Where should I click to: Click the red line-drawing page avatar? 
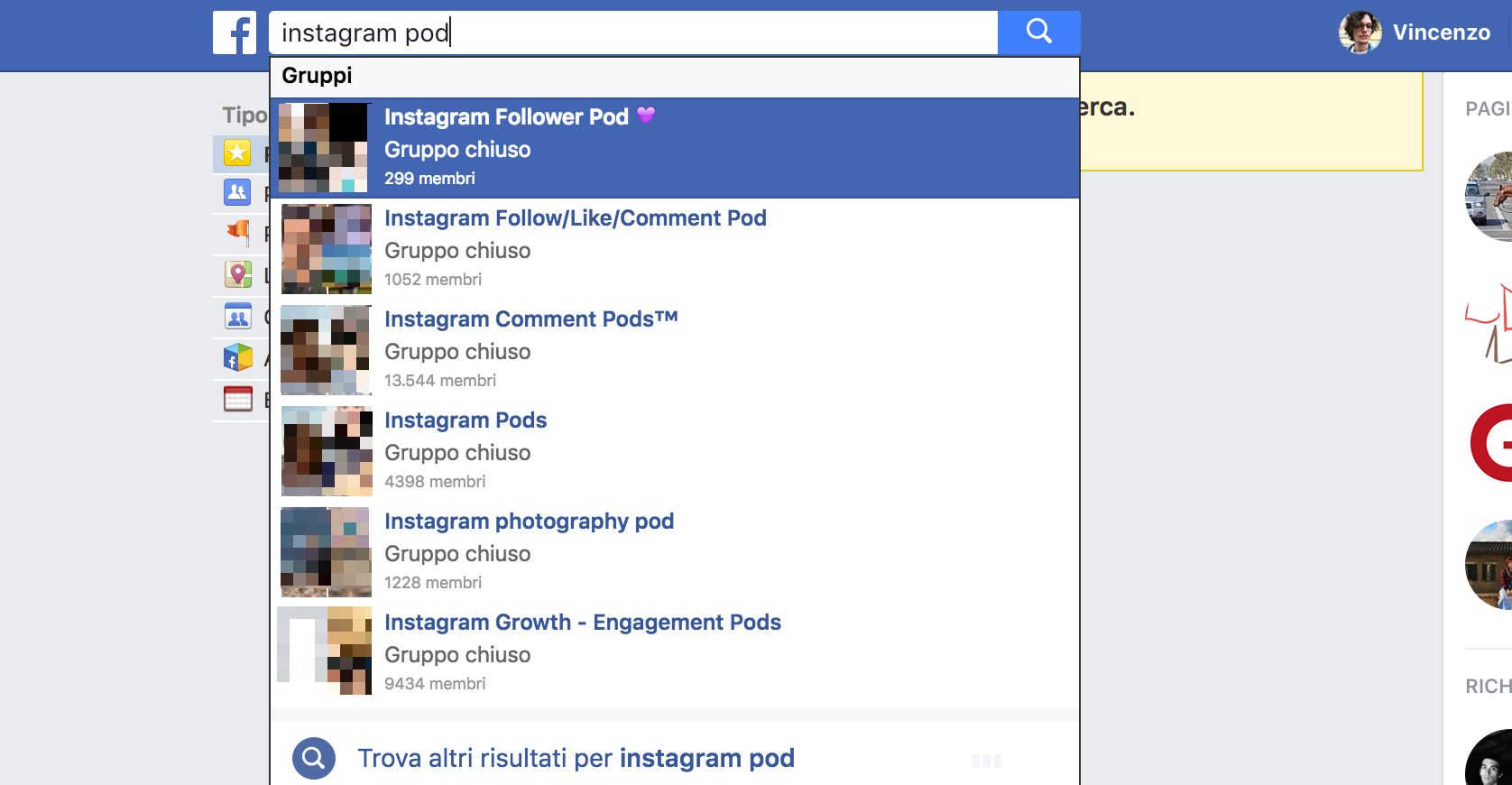click(1489, 323)
